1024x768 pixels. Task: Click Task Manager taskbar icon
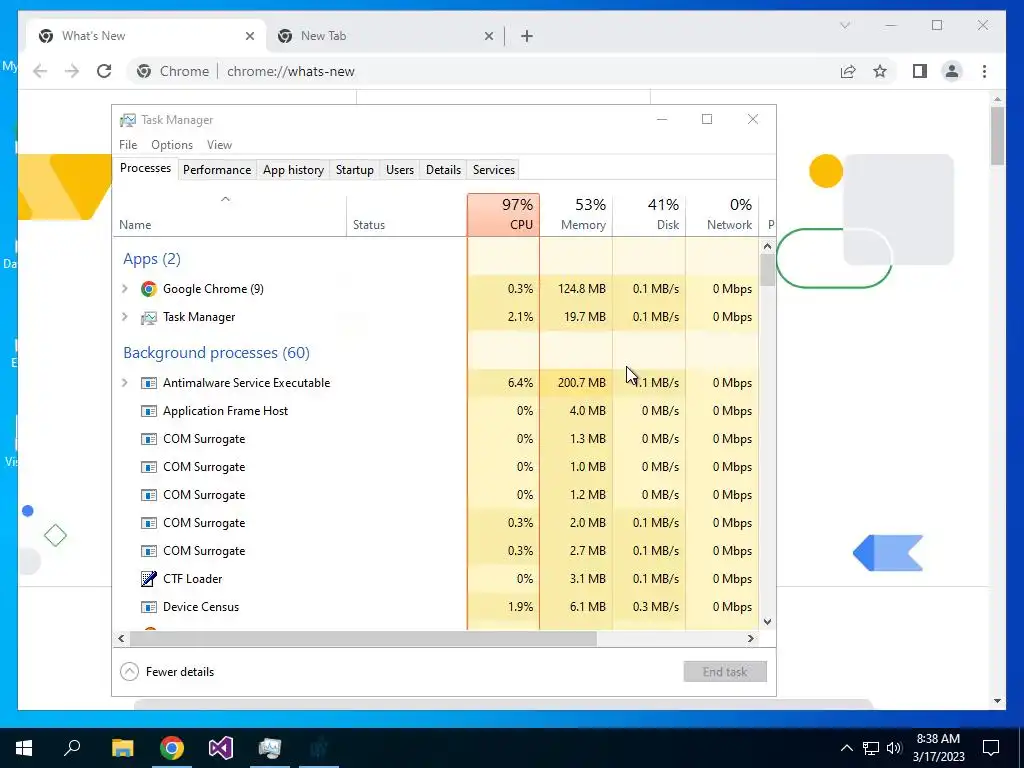click(270, 748)
